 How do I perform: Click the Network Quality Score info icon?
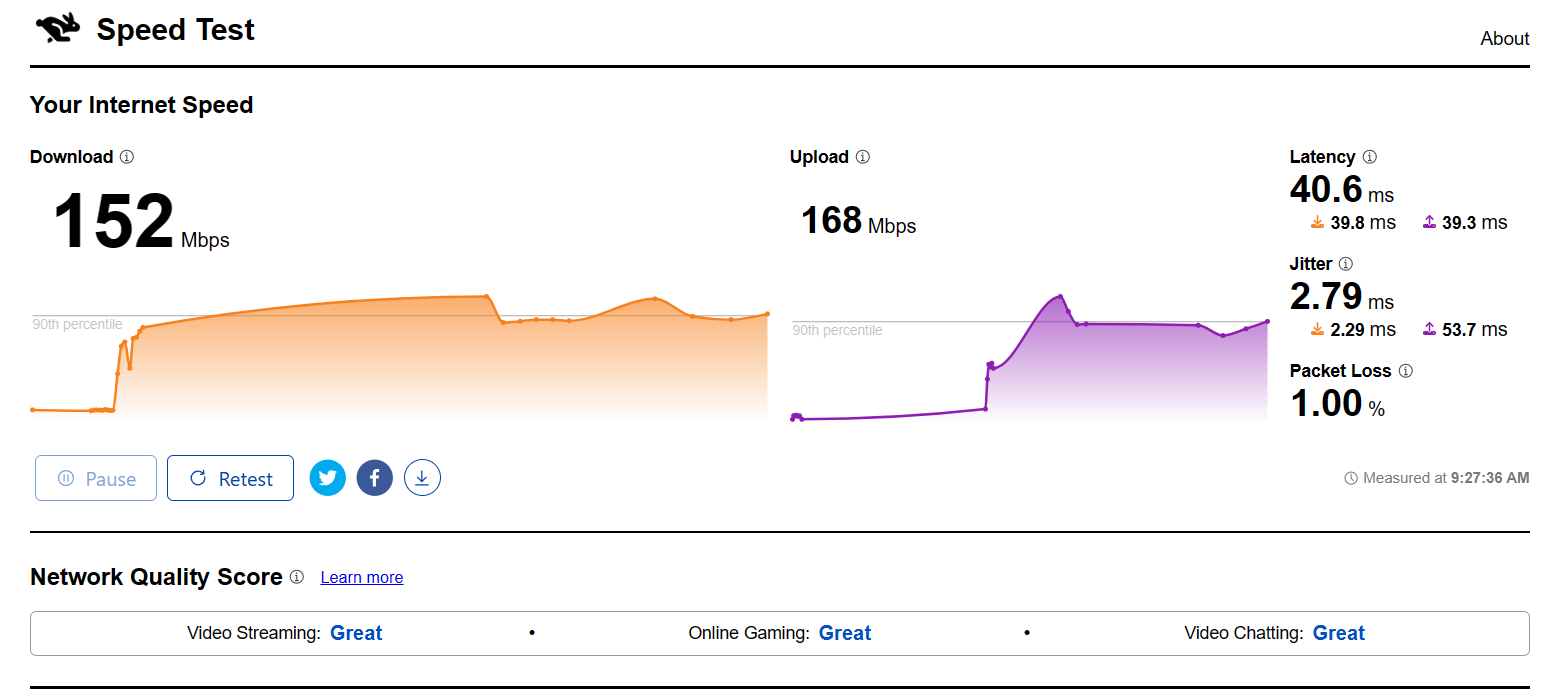point(297,577)
